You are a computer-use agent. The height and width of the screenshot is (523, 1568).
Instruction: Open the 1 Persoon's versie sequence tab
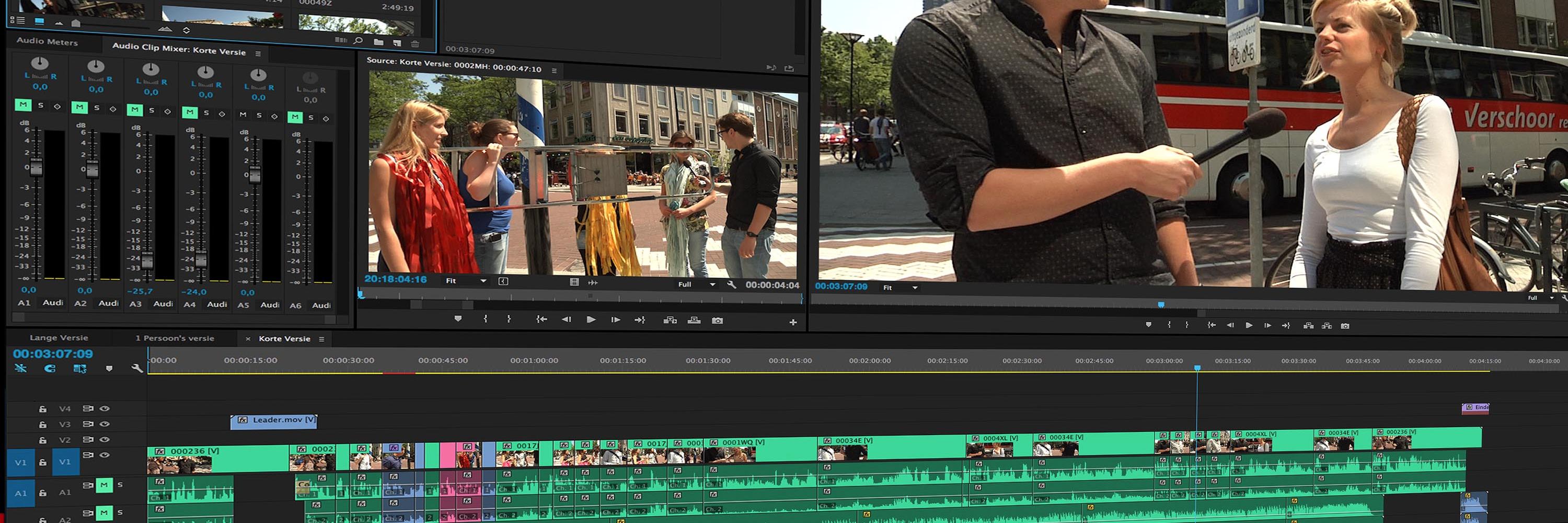click(175, 338)
